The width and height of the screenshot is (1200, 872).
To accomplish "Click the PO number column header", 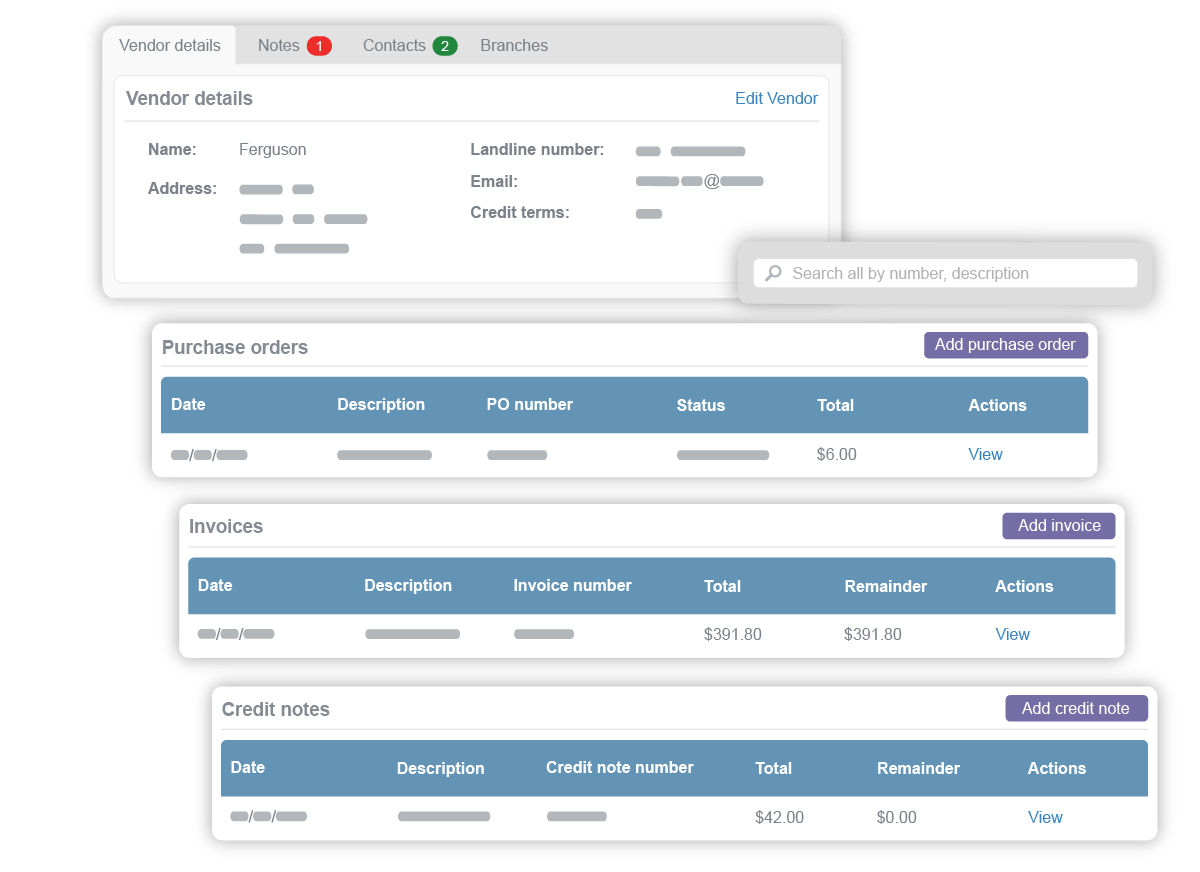I will tap(529, 405).
